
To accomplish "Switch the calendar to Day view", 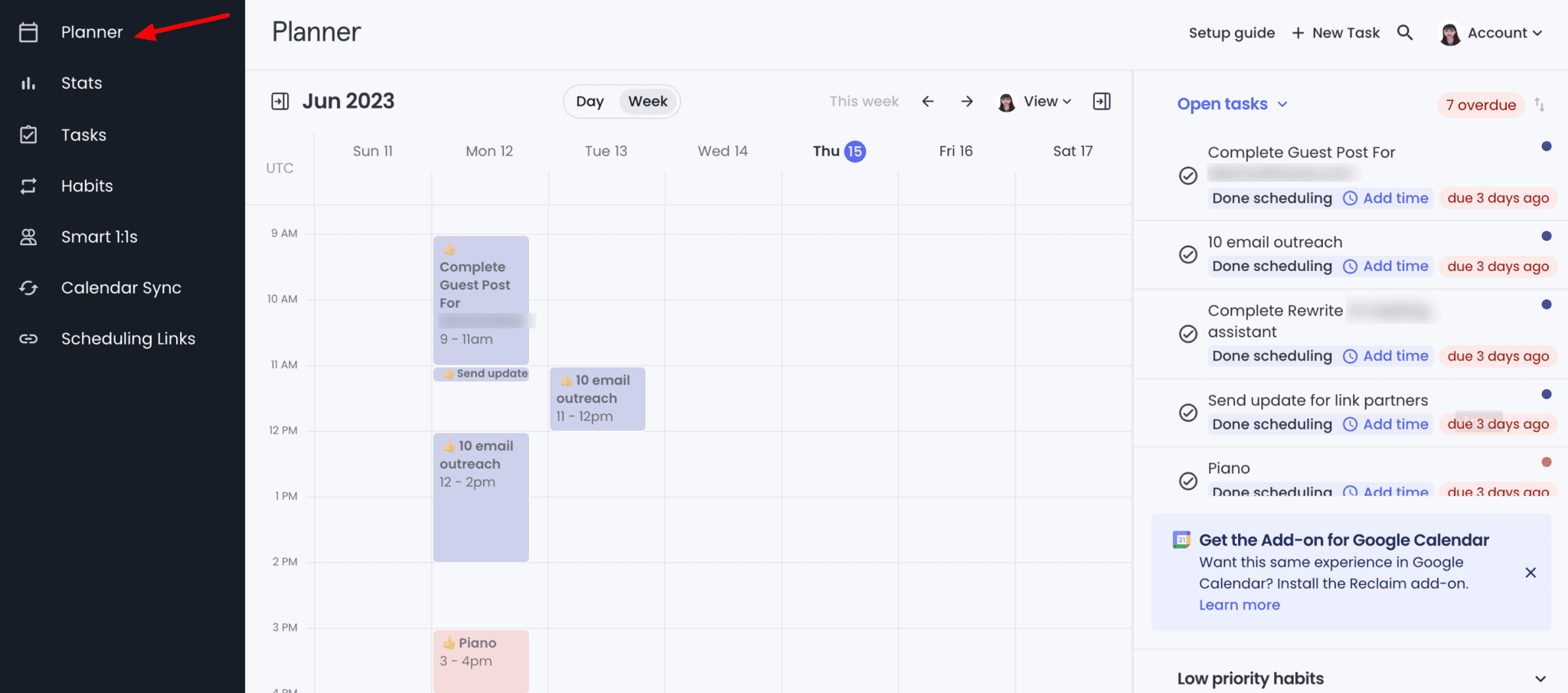I will 589,101.
